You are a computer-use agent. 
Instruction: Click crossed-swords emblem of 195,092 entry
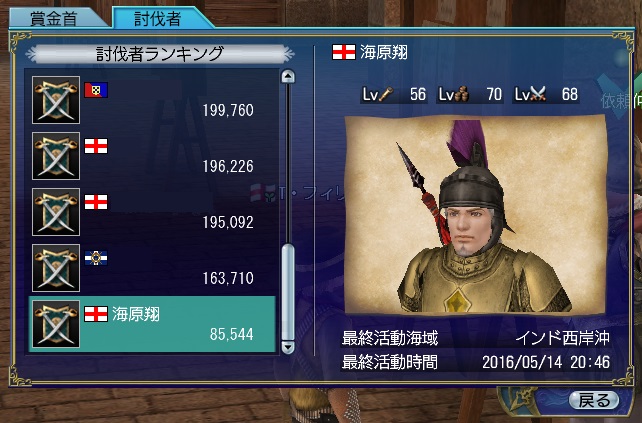point(56,212)
